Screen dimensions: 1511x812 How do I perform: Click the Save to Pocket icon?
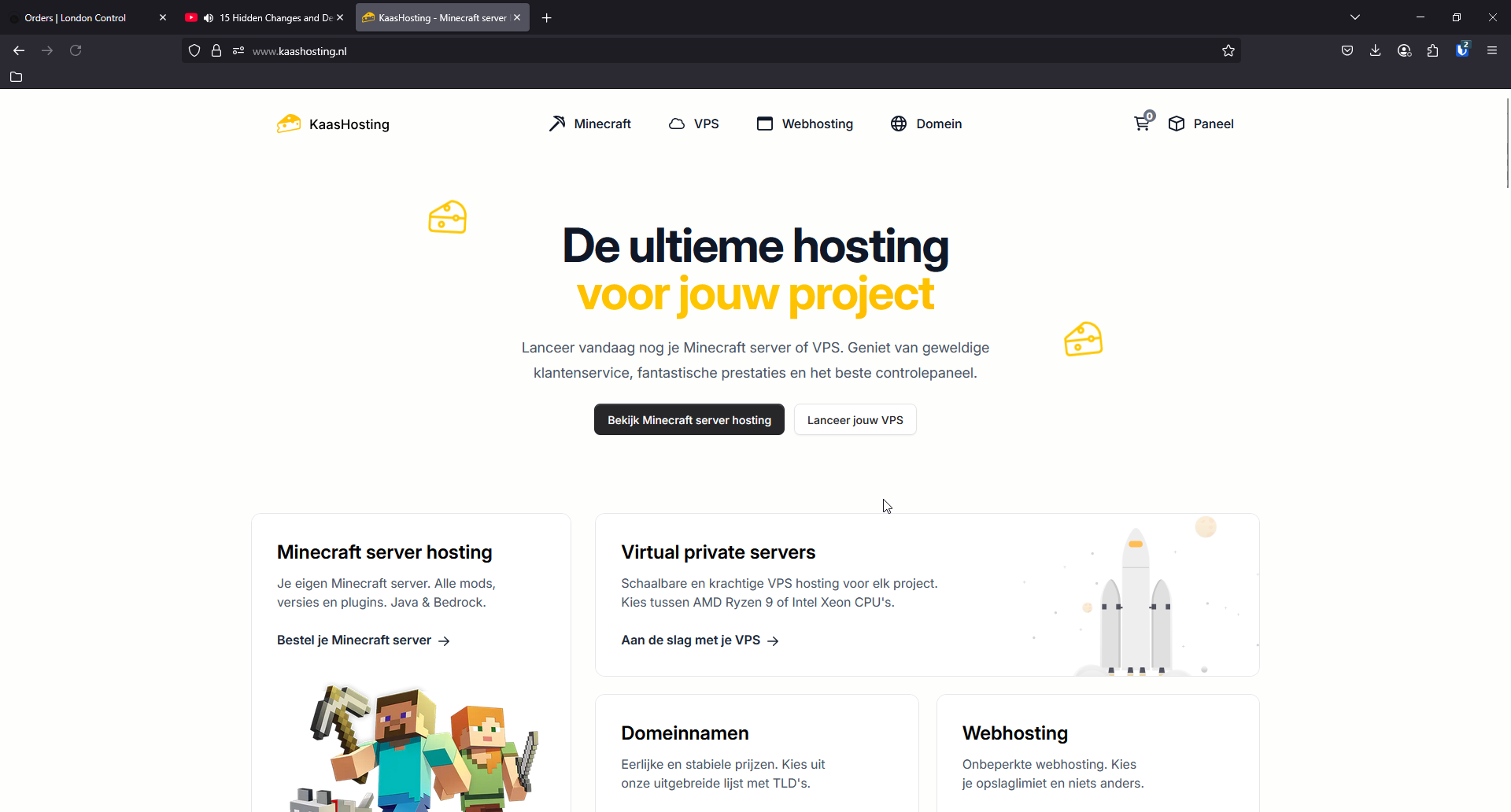pyautogui.click(x=1347, y=51)
